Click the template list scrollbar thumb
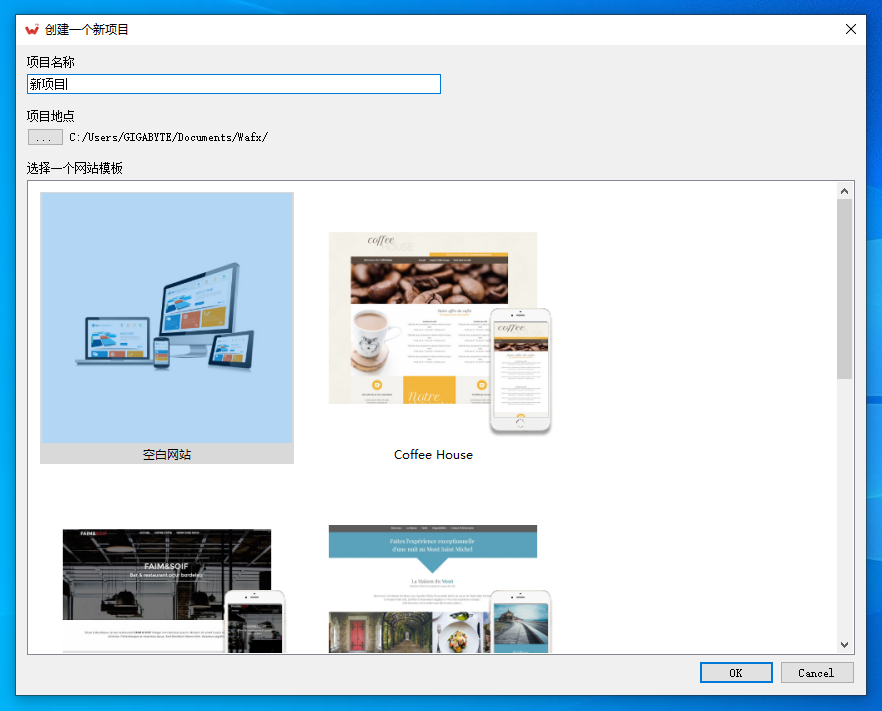882x711 pixels. click(x=845, y=288)
